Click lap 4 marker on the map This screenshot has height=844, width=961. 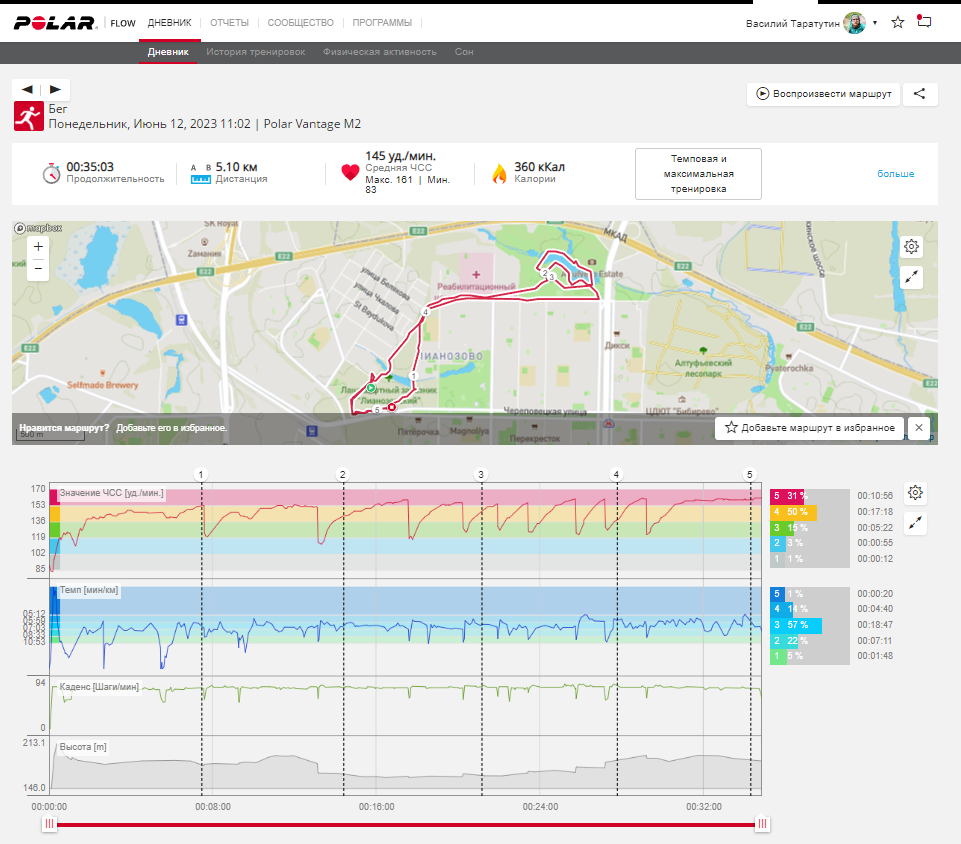[x=425, y=312]
